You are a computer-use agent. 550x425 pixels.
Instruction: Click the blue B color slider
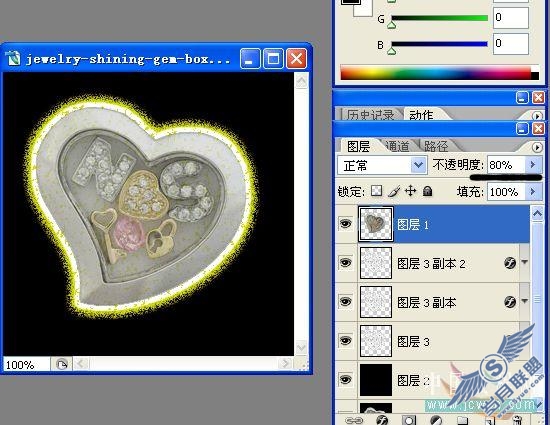439,44
